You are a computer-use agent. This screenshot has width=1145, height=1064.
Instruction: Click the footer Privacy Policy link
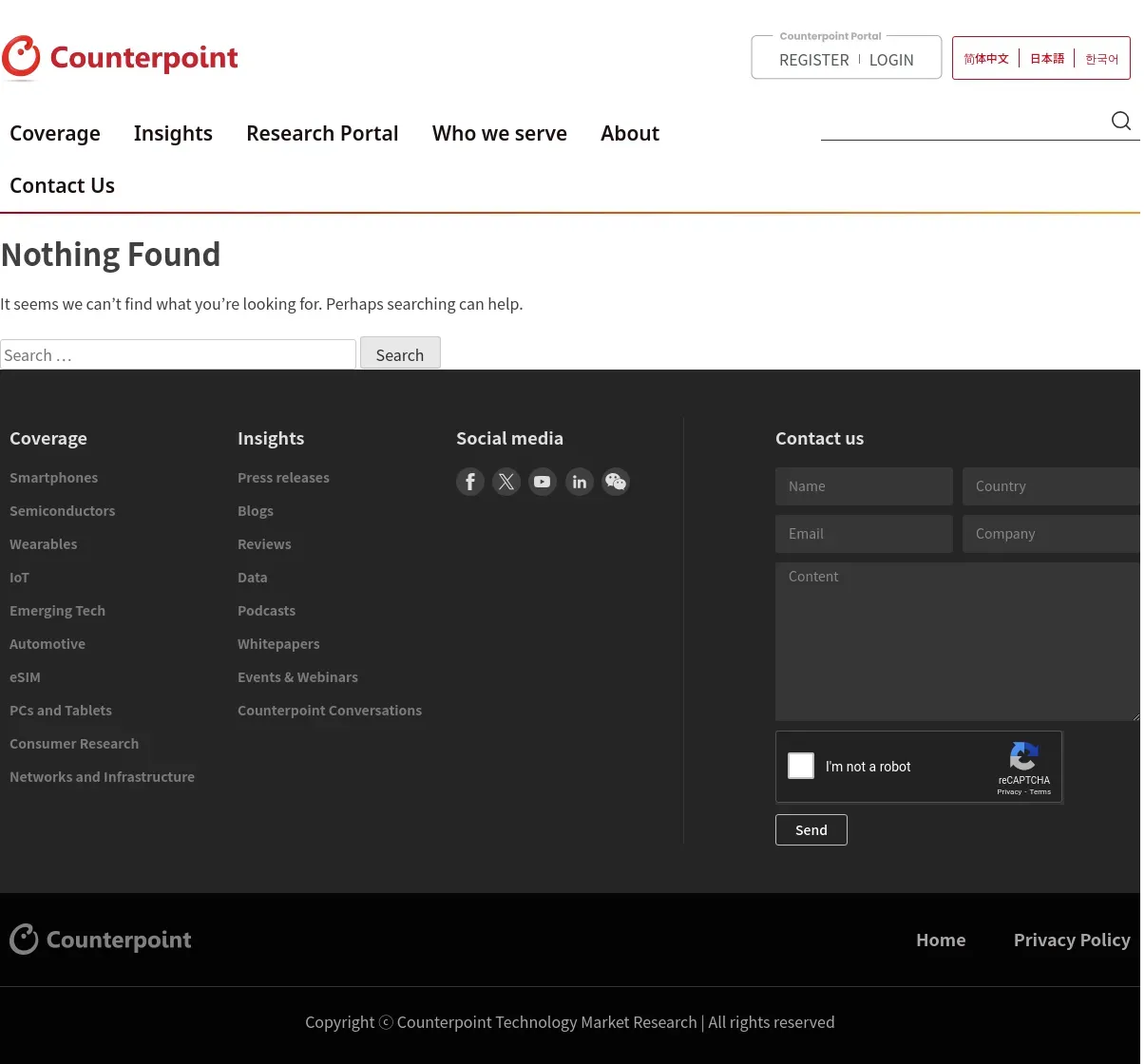coord(1072,940)
